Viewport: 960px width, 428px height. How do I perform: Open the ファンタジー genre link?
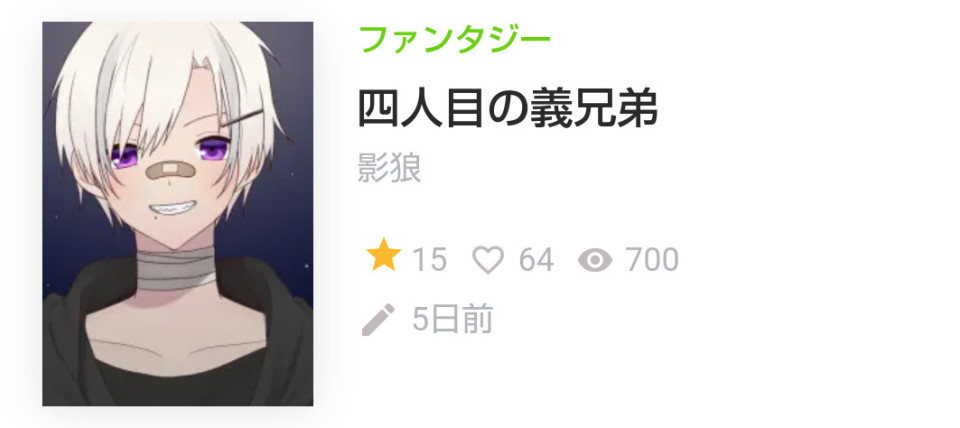click(454, 39)
